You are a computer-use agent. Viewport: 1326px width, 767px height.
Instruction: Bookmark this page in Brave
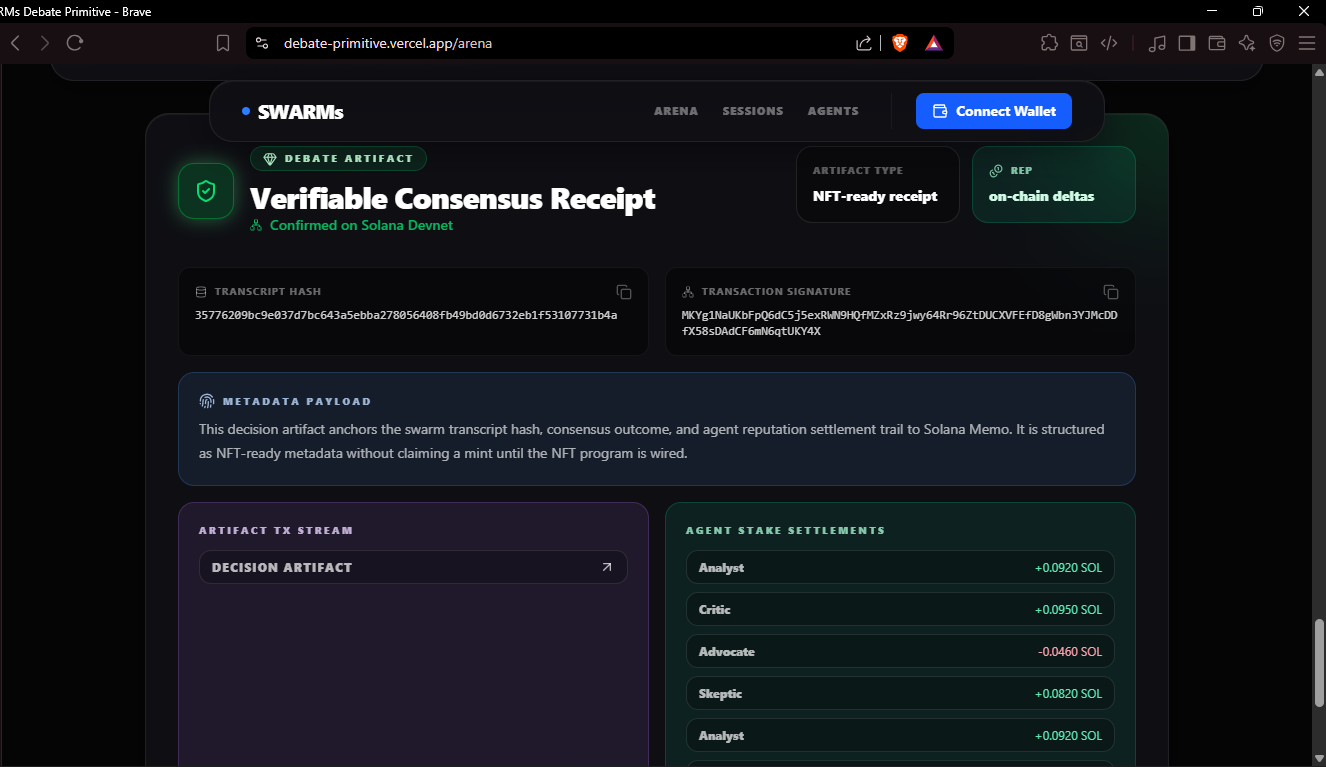click(223, 43)
